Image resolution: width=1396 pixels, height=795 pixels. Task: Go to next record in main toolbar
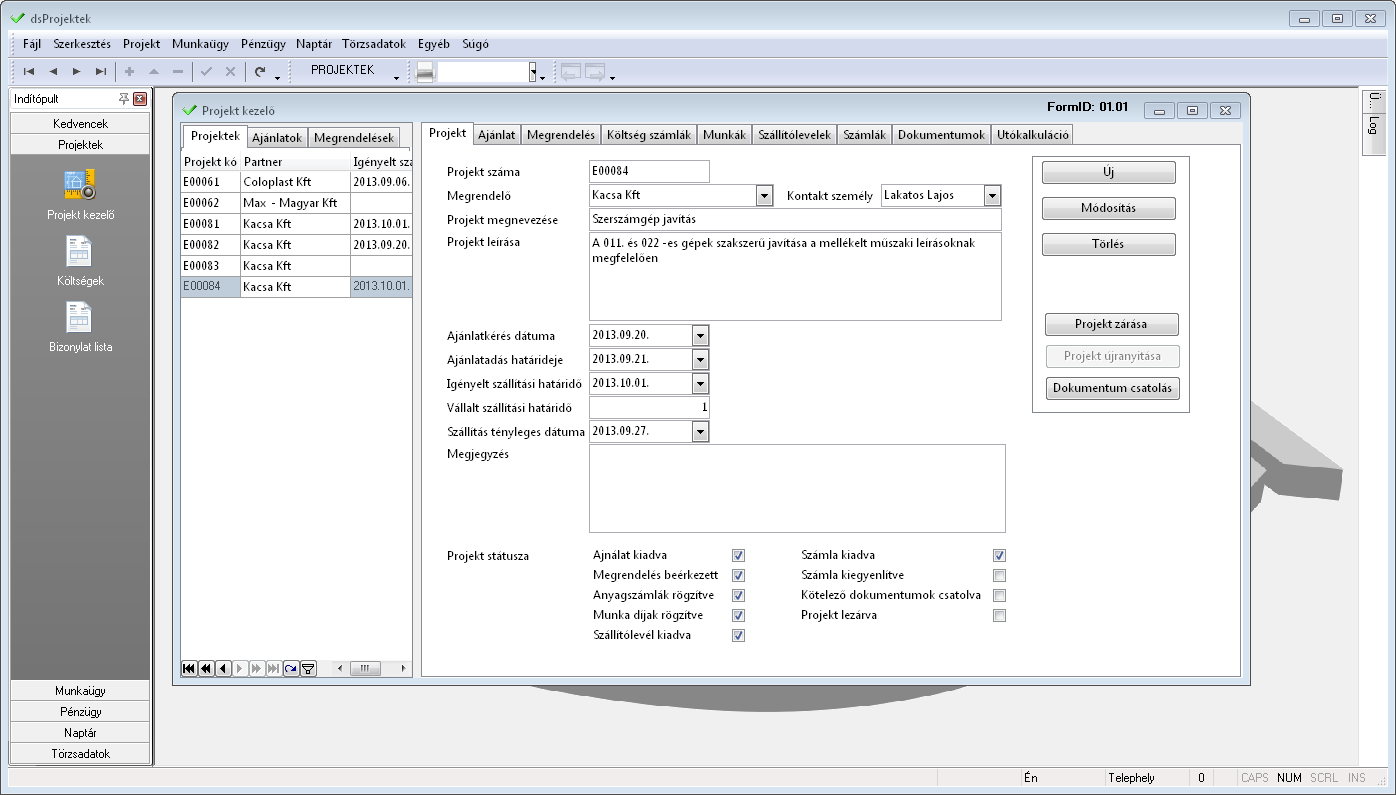pos(77,72)
